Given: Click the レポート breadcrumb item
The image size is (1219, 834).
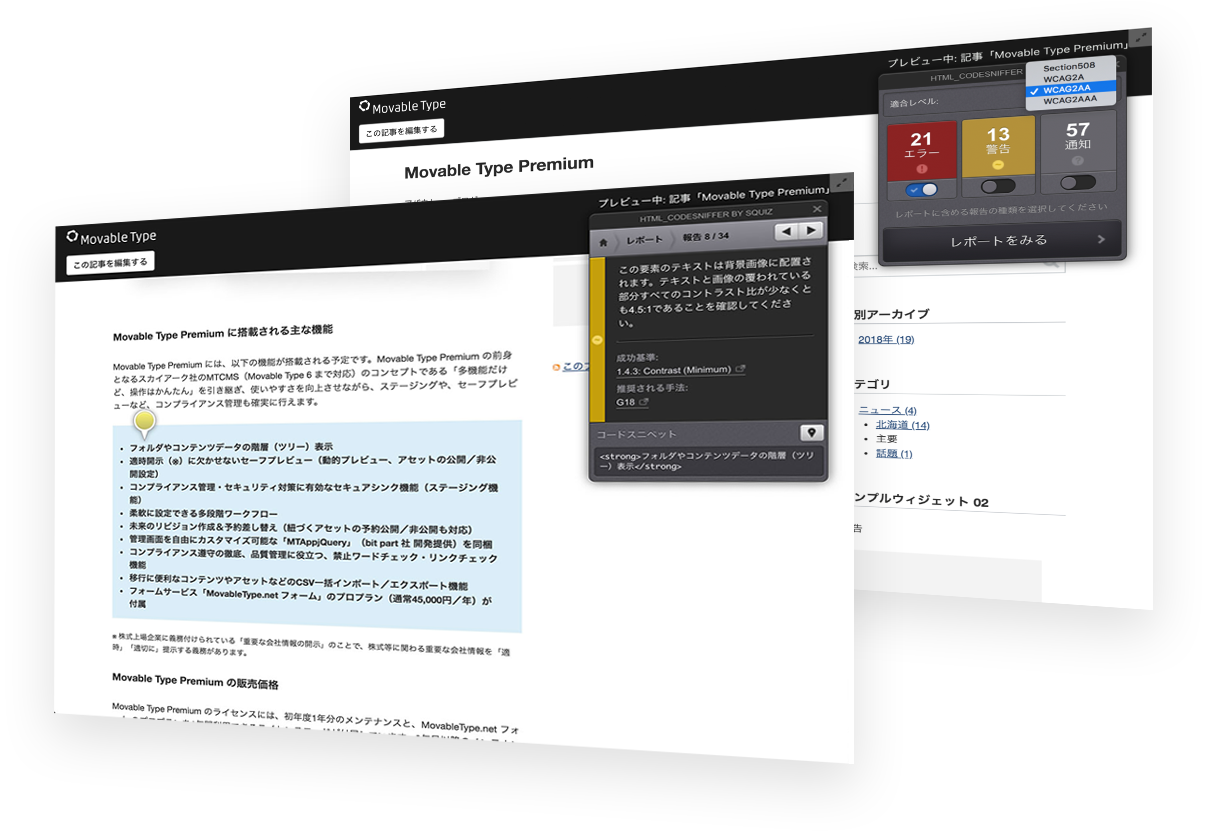Looking at the screenshot, I should [645, 240].
